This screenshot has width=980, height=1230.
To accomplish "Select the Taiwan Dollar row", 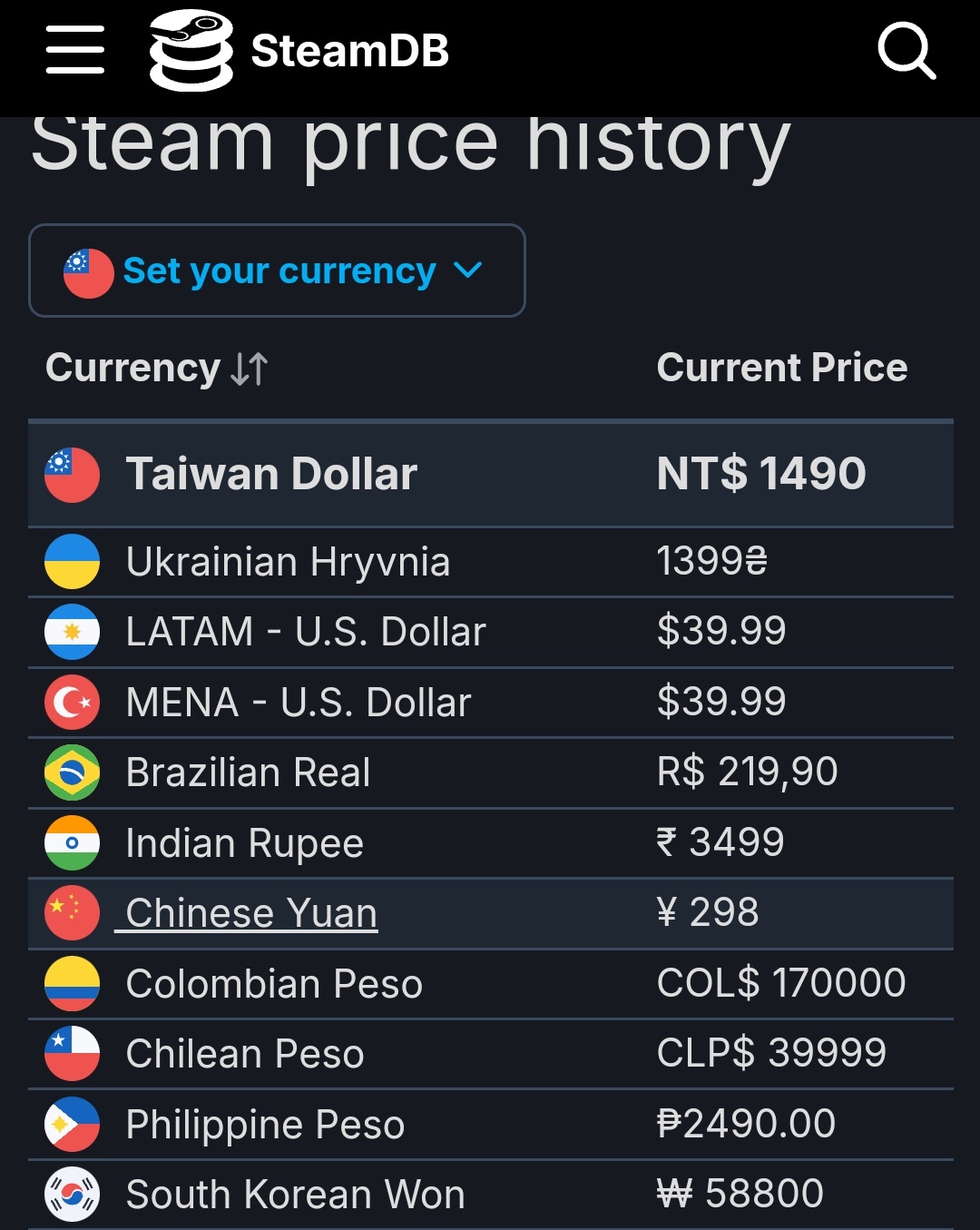I will (491, 474).
